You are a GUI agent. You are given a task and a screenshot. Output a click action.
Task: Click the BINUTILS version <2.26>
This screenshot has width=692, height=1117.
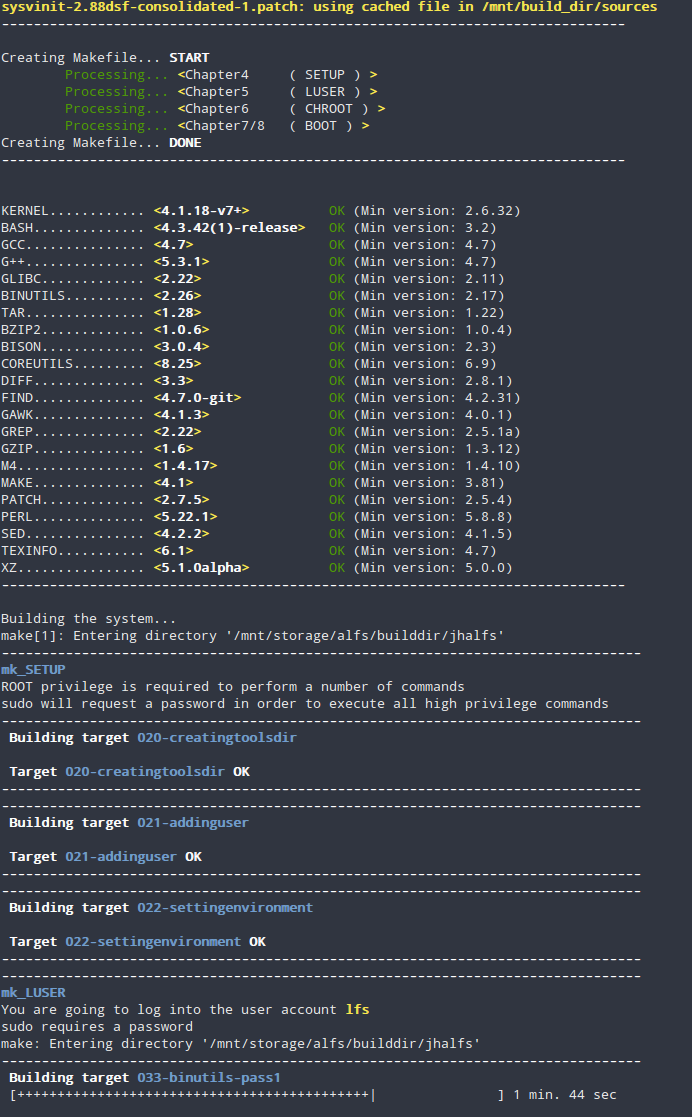coord(177,296)
